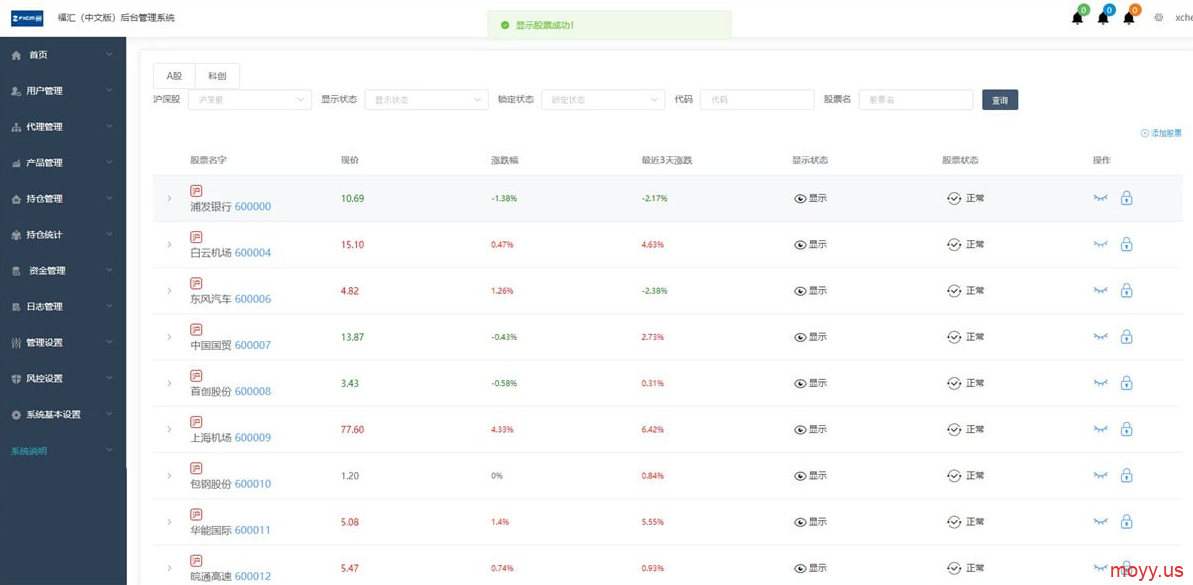The height and width of the screenshot is (585, 1193).
Task: Lock the 白云机场 600004 stock
Action: tap(1127, 245)
